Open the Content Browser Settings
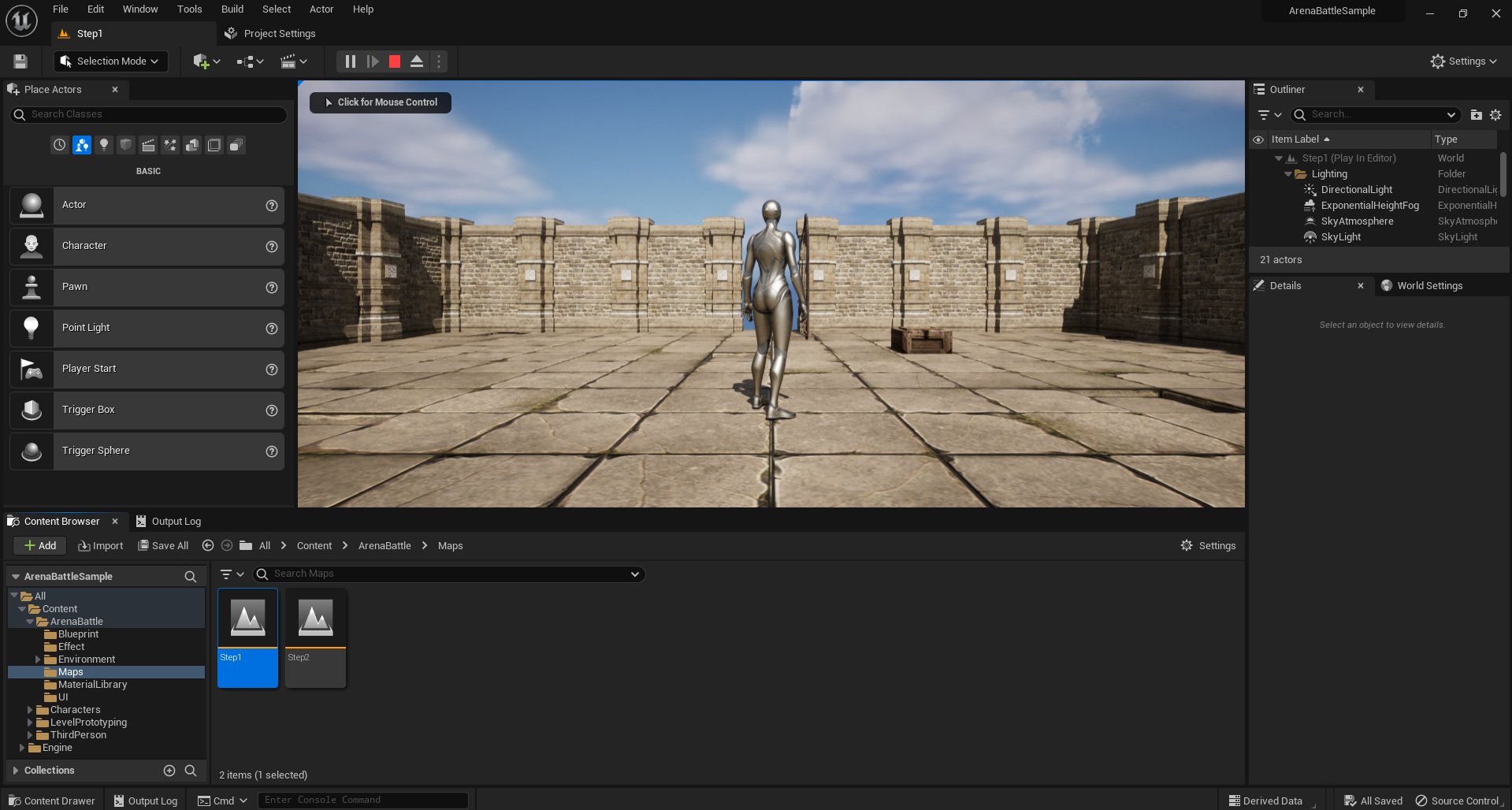The height and width of the screenshot is (810, 1512). tap(1208, 546)
